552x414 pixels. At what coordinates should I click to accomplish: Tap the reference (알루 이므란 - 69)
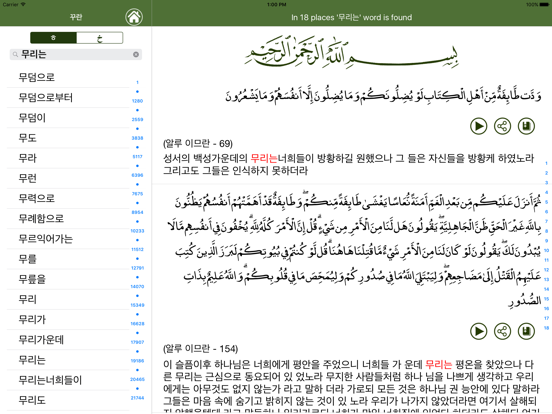198,143
